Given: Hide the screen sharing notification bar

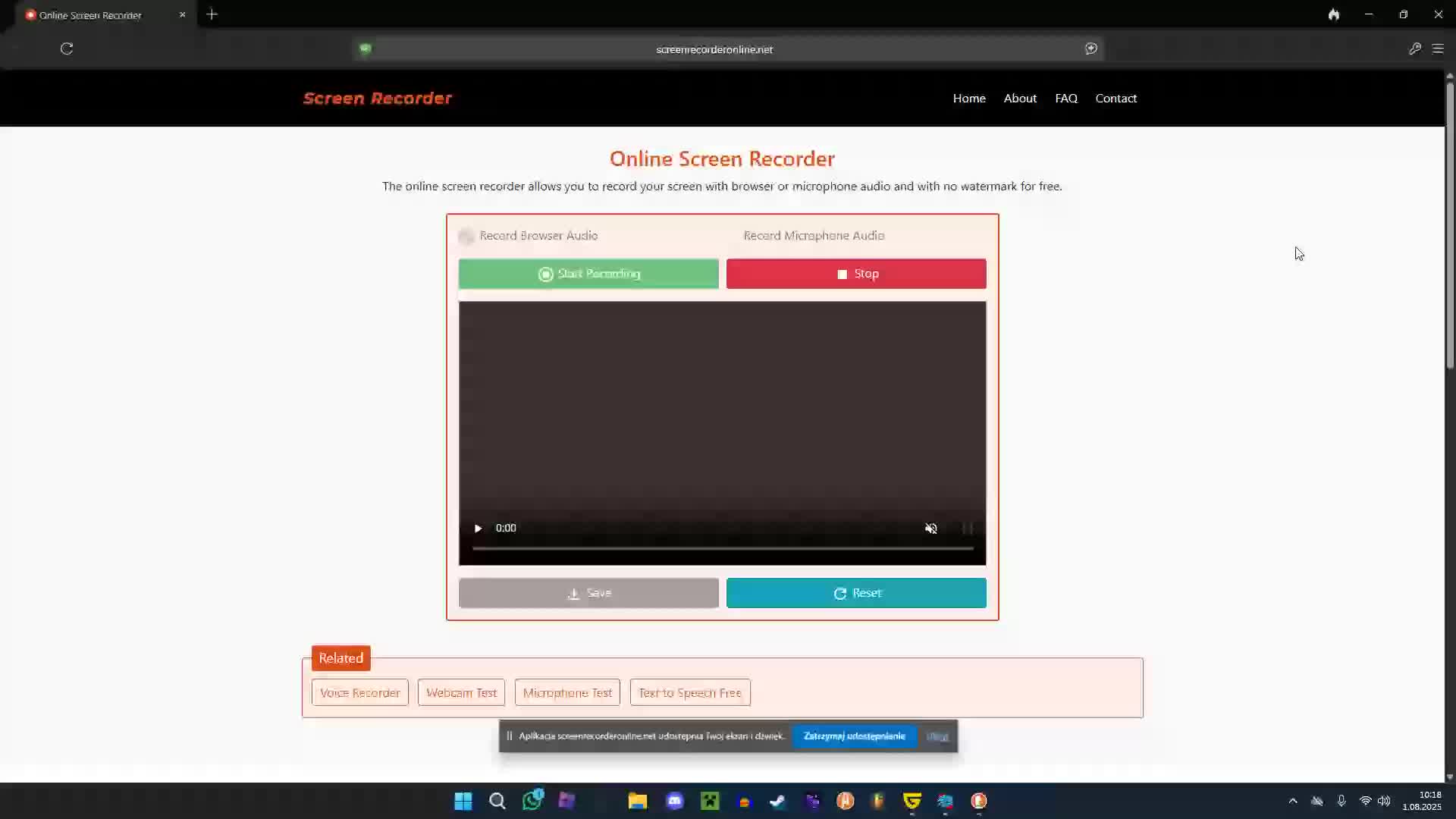Looking at the screenshot, I should tap(937, 736).
